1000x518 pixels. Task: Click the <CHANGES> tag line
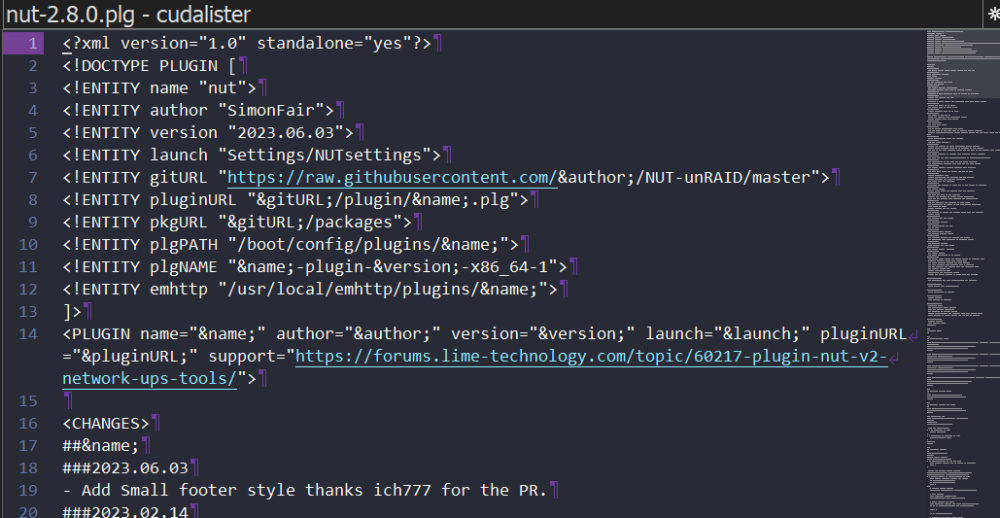click(106, 423)
